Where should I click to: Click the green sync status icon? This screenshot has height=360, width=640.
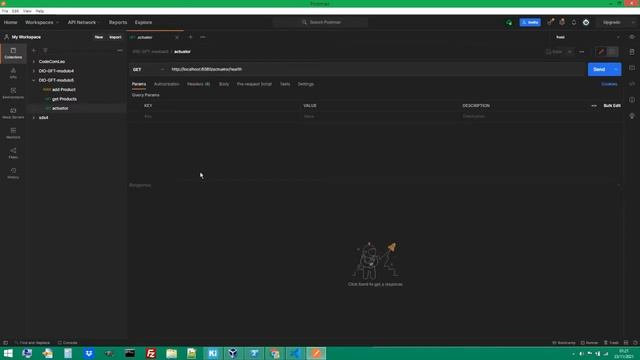click(509, 22)
